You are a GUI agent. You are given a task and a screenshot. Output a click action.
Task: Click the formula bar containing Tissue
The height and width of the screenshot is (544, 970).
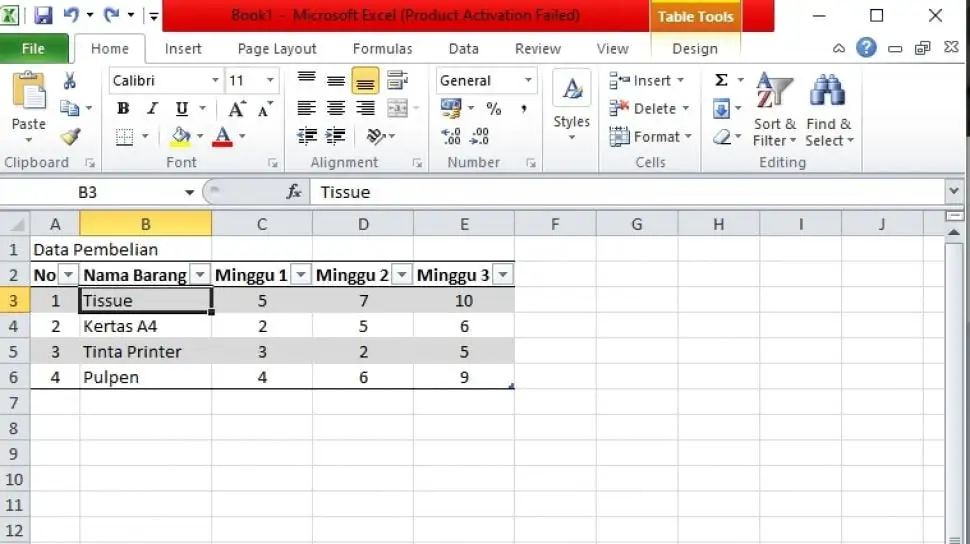click(627, 192)
